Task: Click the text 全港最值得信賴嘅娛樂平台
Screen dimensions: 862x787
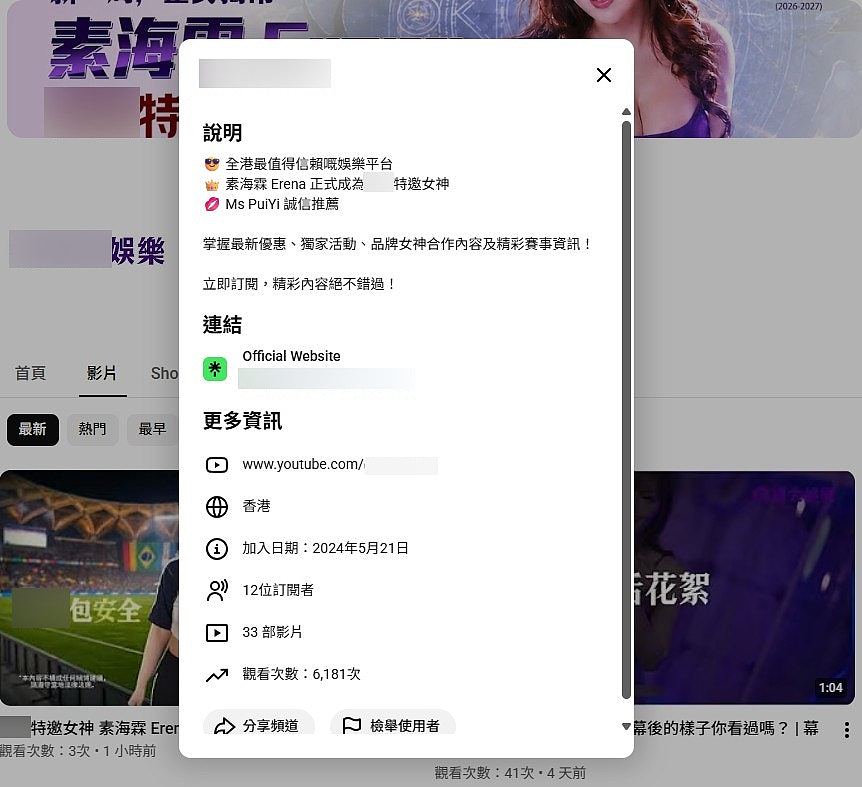Action: click(x=309, y=164)
